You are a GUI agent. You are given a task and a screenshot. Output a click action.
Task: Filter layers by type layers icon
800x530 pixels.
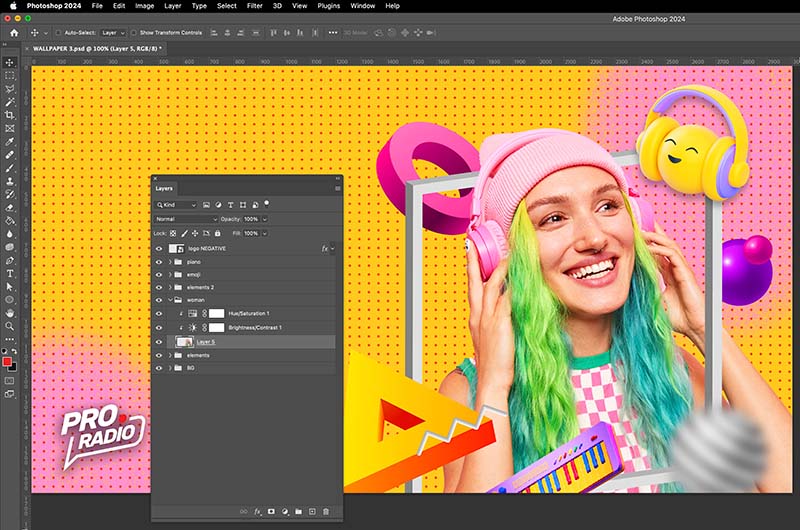pos(231,204)
